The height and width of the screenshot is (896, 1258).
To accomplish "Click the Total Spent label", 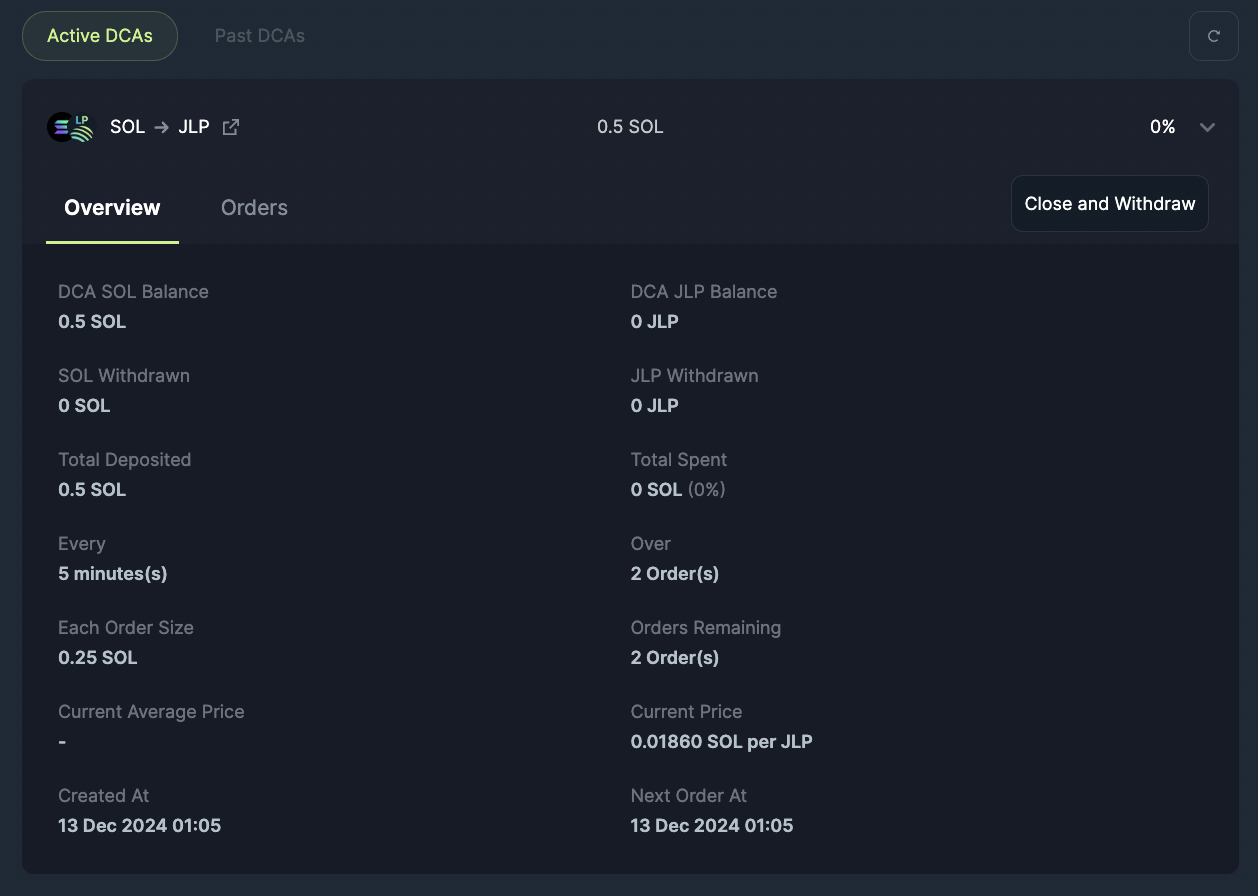I will (x=679, y=460).
